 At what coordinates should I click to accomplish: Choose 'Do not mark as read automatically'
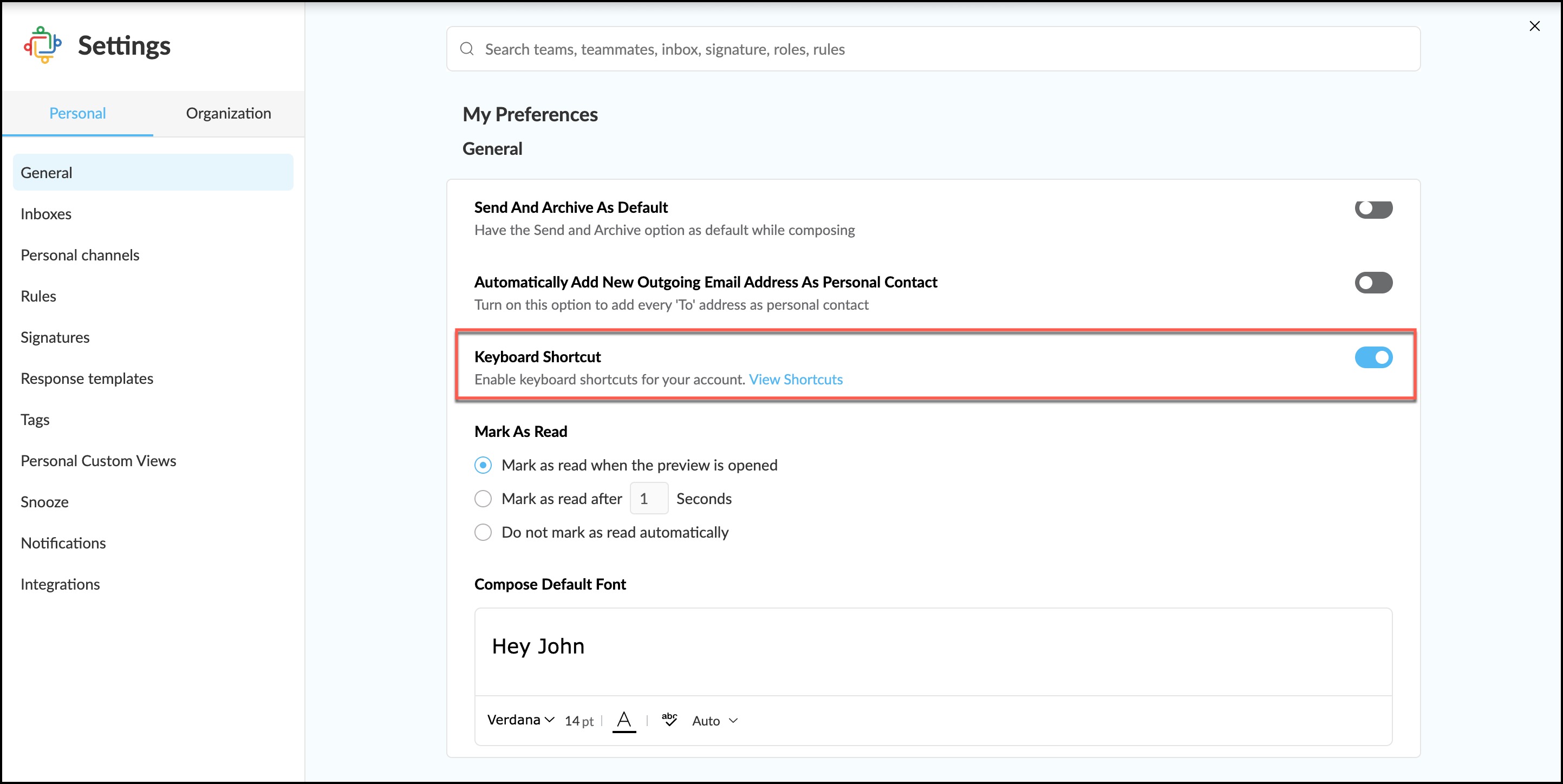483,532
